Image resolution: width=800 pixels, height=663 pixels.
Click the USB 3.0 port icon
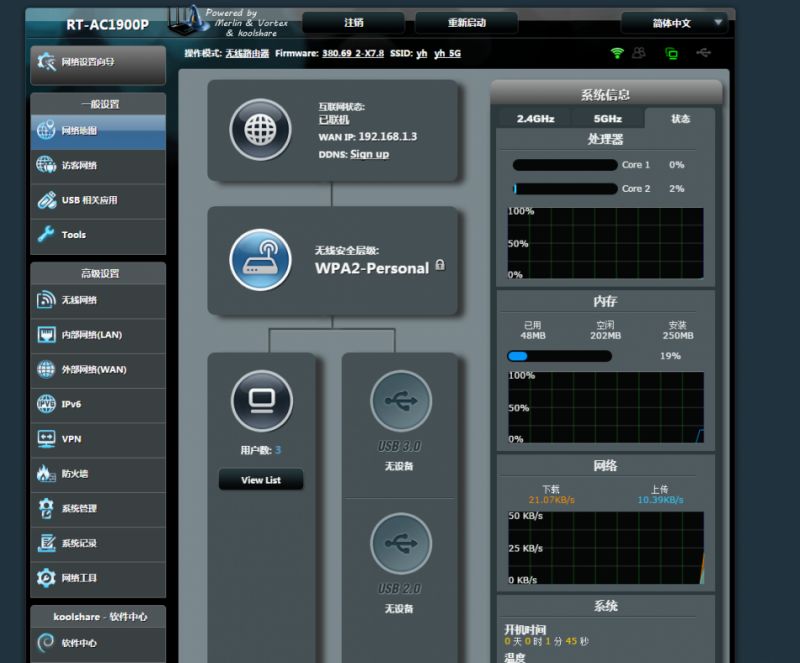pyautogui.click(x=400, y=401)
